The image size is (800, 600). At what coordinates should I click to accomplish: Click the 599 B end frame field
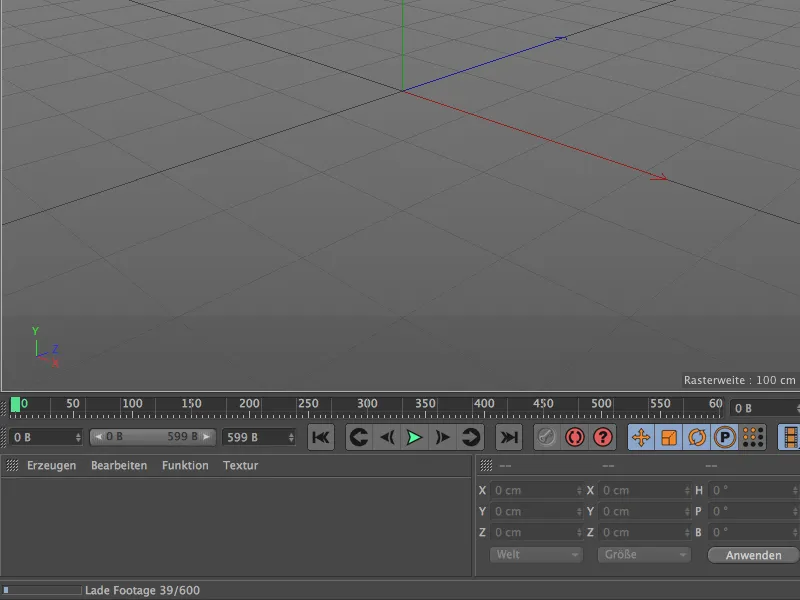tap(258, 437)
